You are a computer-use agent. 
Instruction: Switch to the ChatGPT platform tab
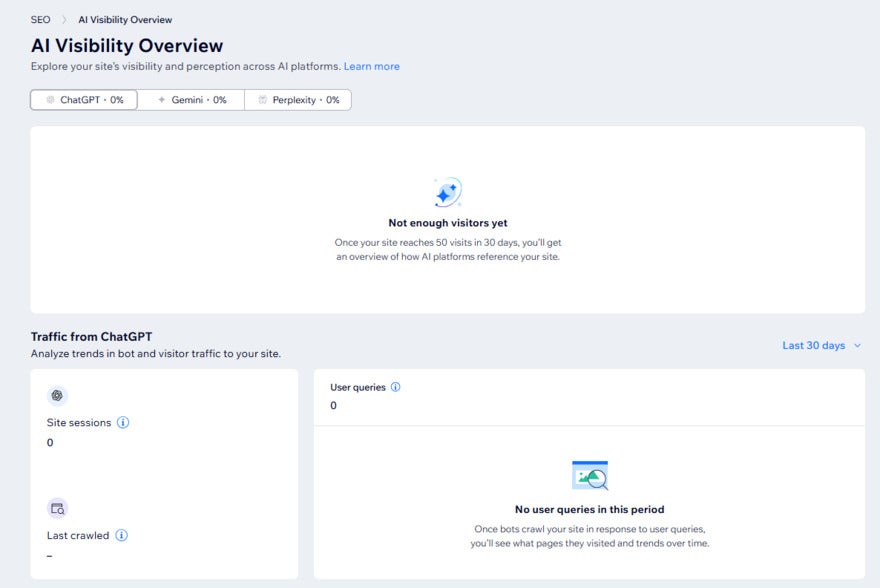point(84,100)
